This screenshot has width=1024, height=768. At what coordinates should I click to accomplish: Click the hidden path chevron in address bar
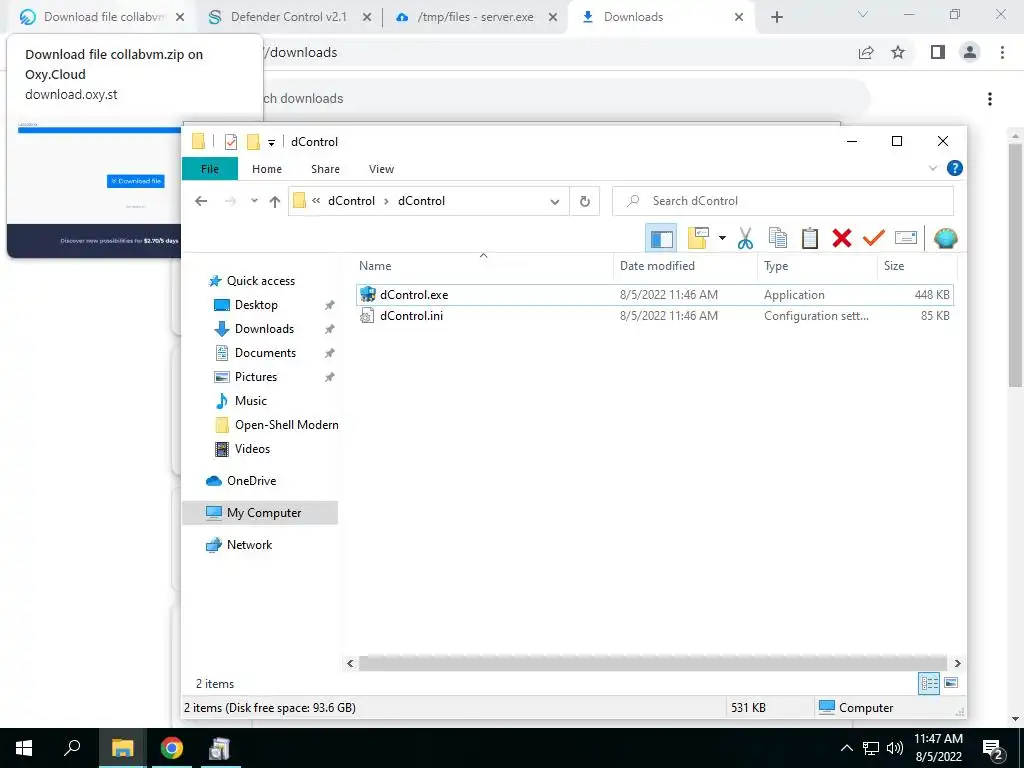tap(316, 201)
